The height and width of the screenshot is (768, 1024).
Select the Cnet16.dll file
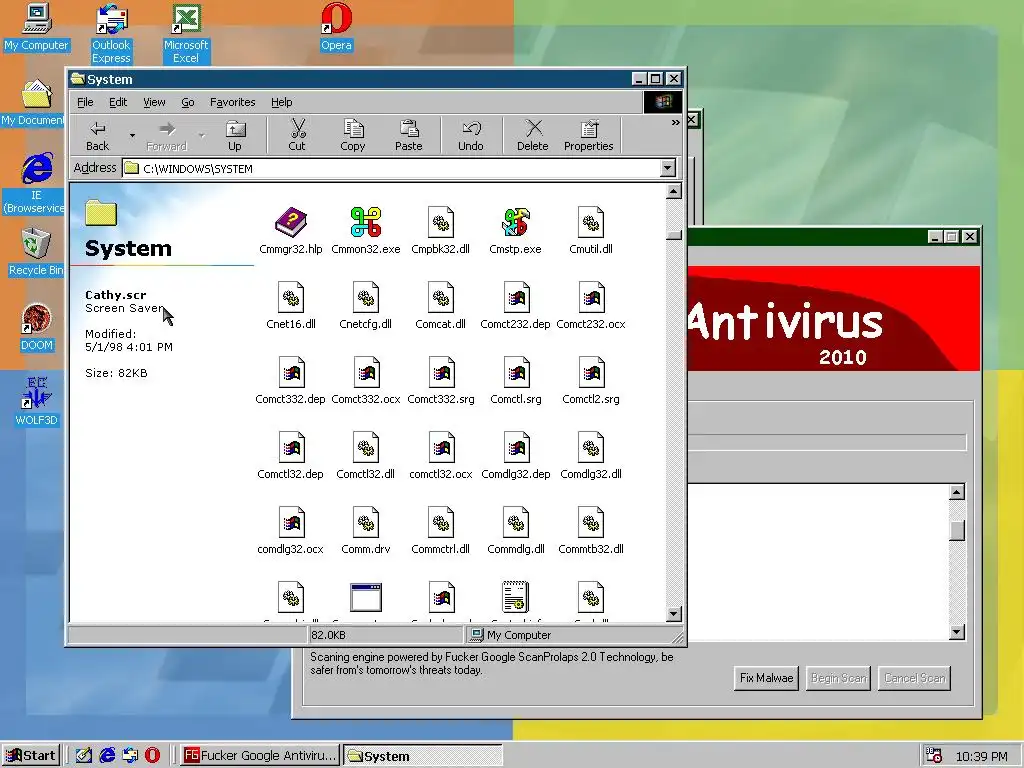[291, 306]
